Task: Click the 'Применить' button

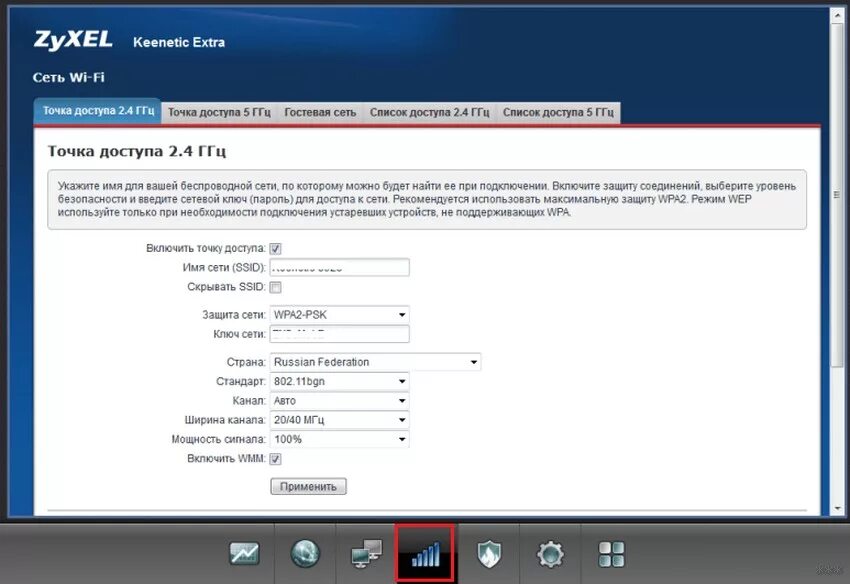Action: click(x=308, y=486)
